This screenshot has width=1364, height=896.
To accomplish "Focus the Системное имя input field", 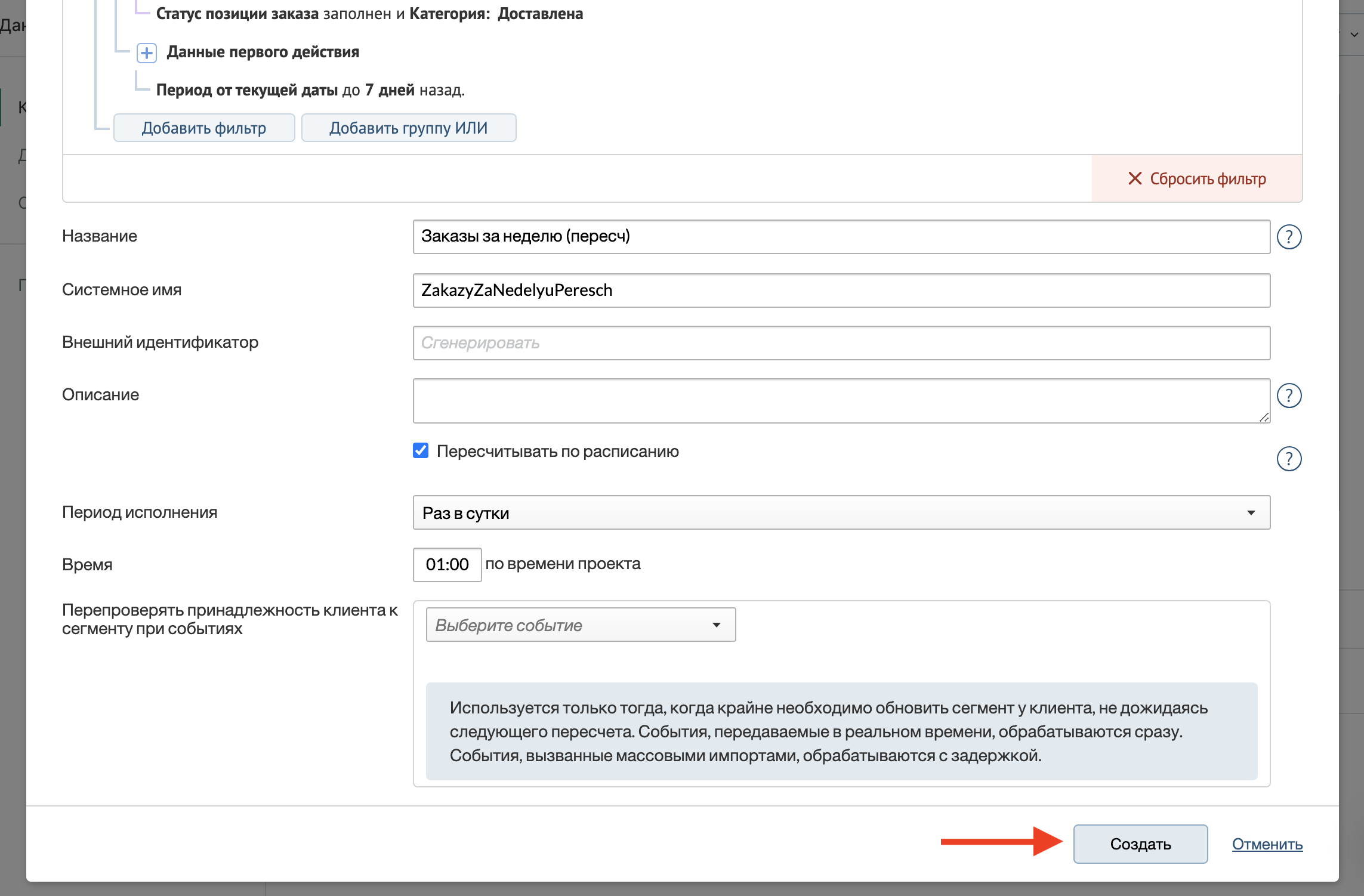I will (x=841, y=291).
